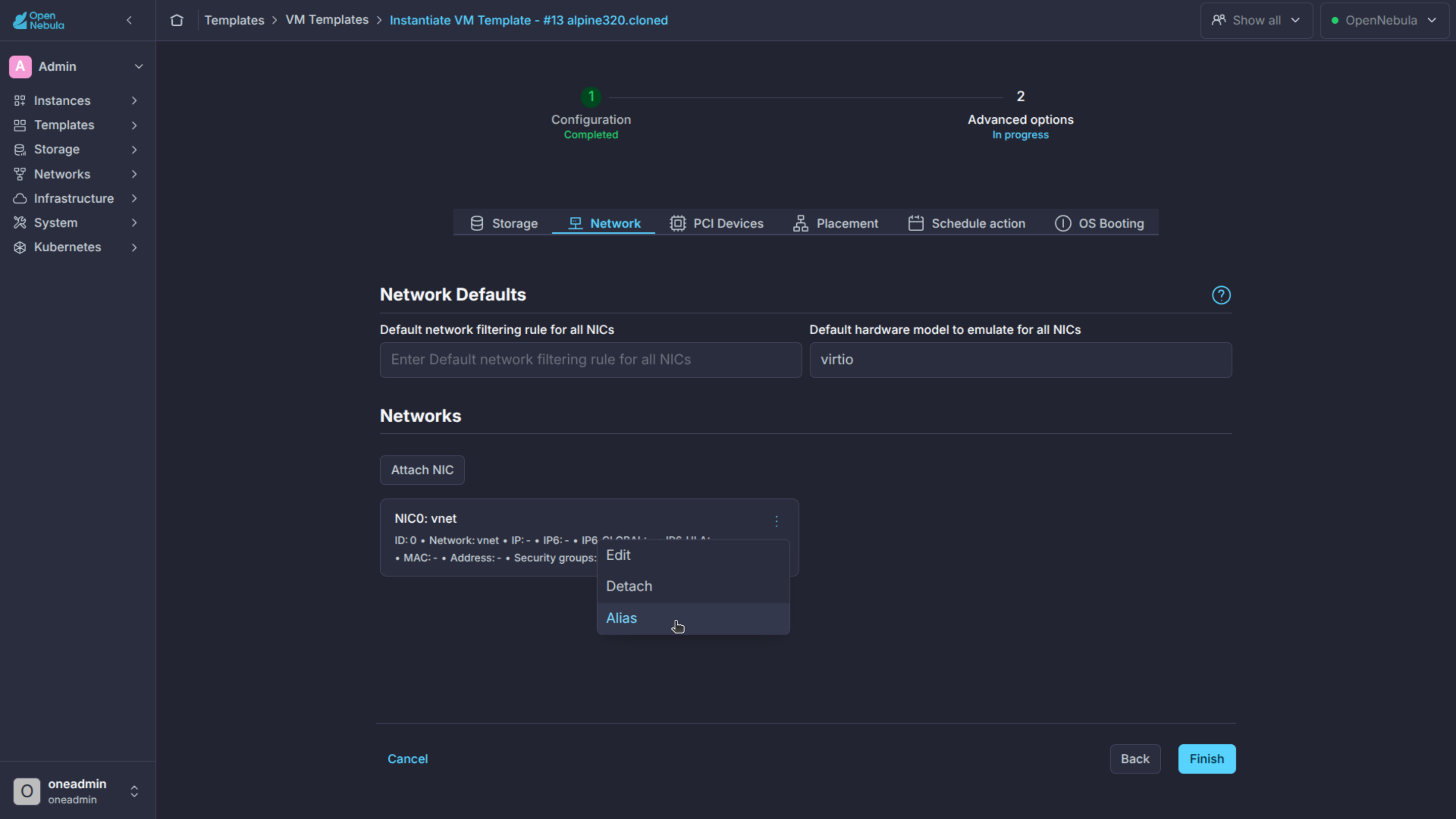Open the OpenNebula zone dropdown

pyautogui.click(x=1384, y=20)
